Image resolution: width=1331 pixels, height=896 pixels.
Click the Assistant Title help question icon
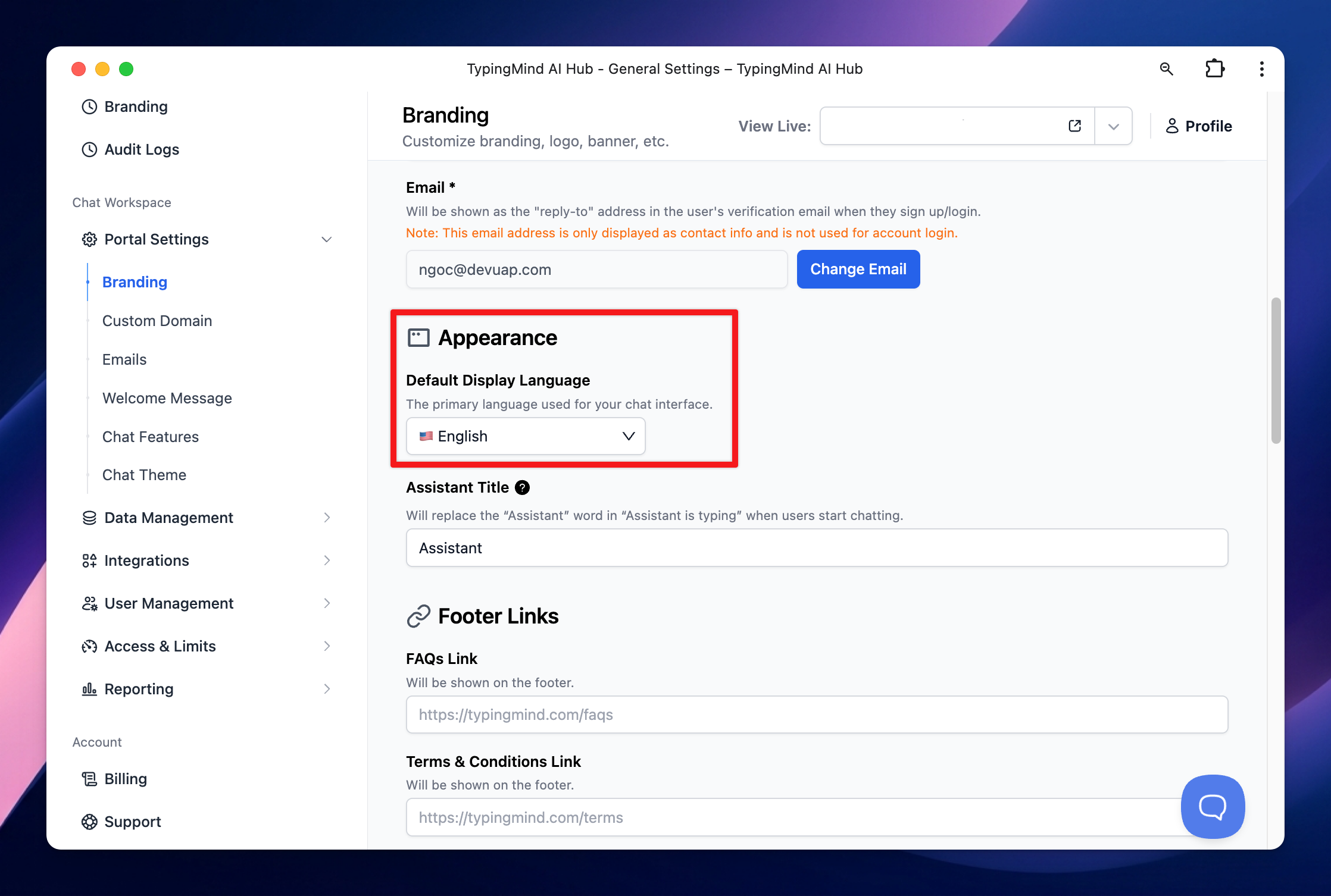(x=522, y=488)
